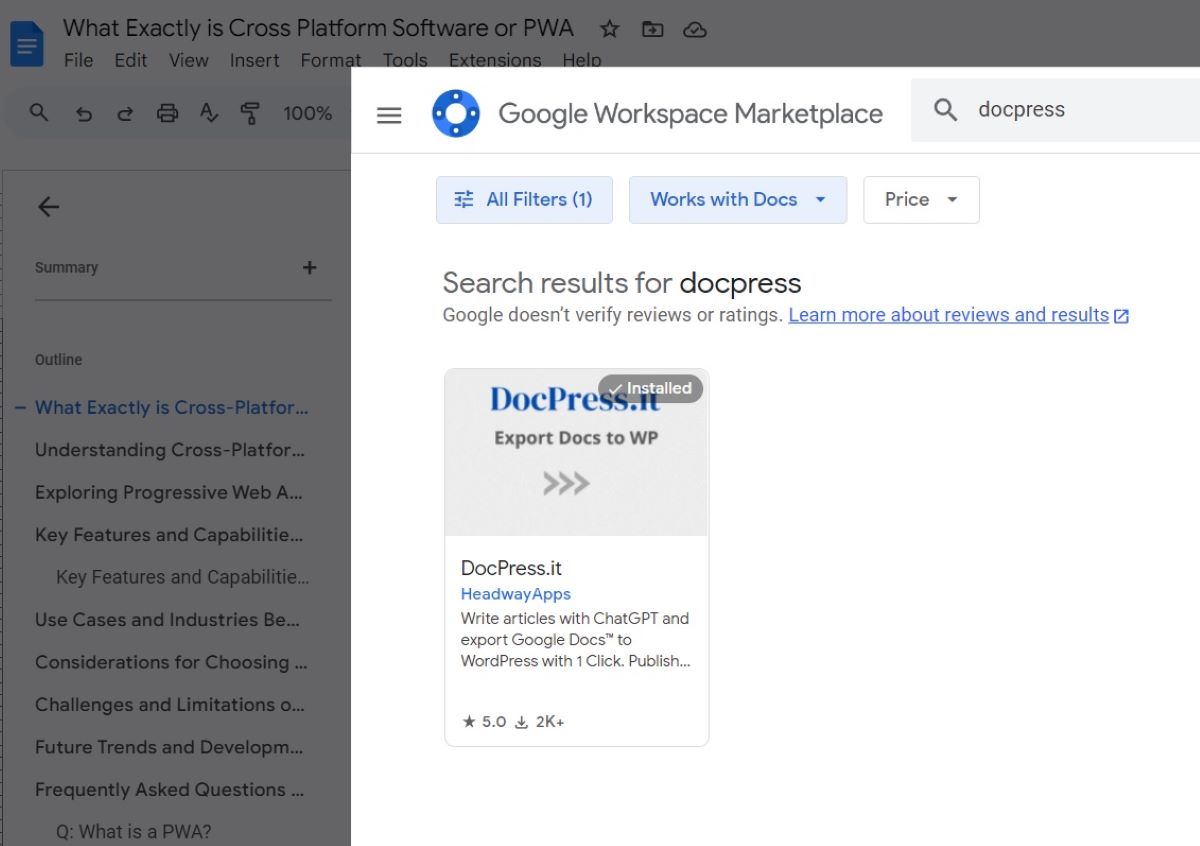Click the Outline label in sidebar
1200x846 pixels.
(58, 360)
